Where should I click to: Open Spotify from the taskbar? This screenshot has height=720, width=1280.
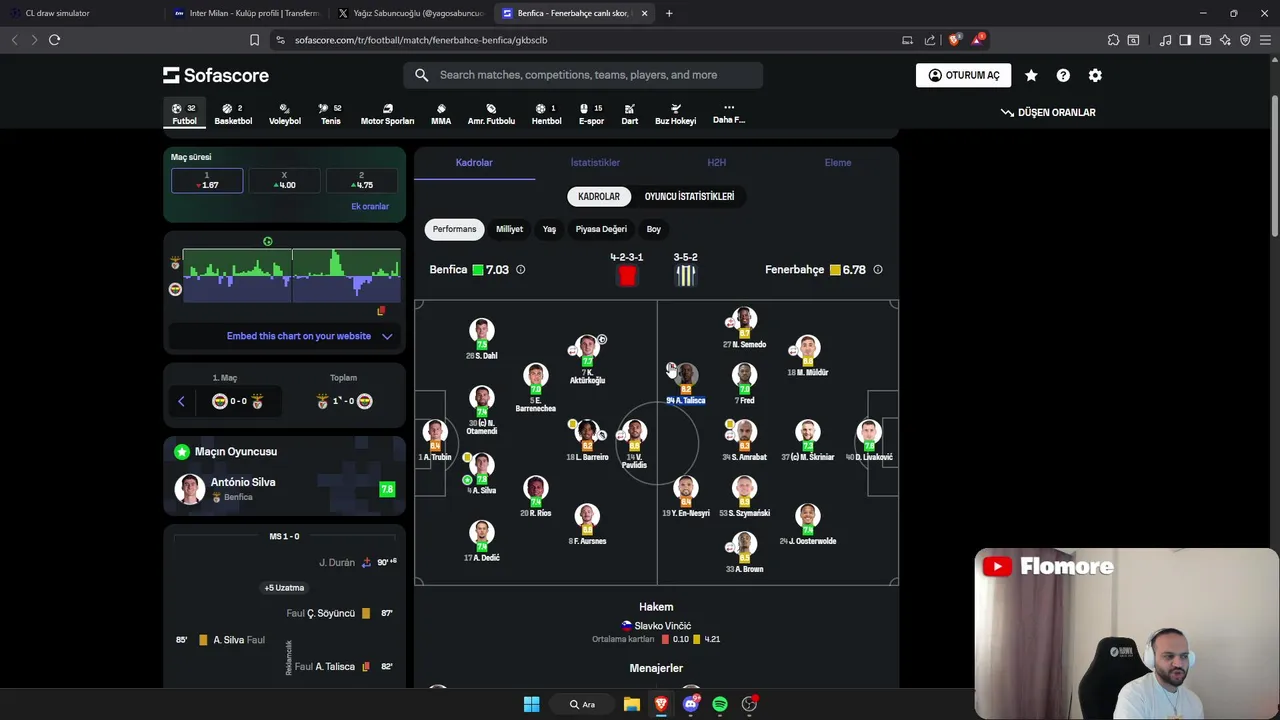(720, 704)
